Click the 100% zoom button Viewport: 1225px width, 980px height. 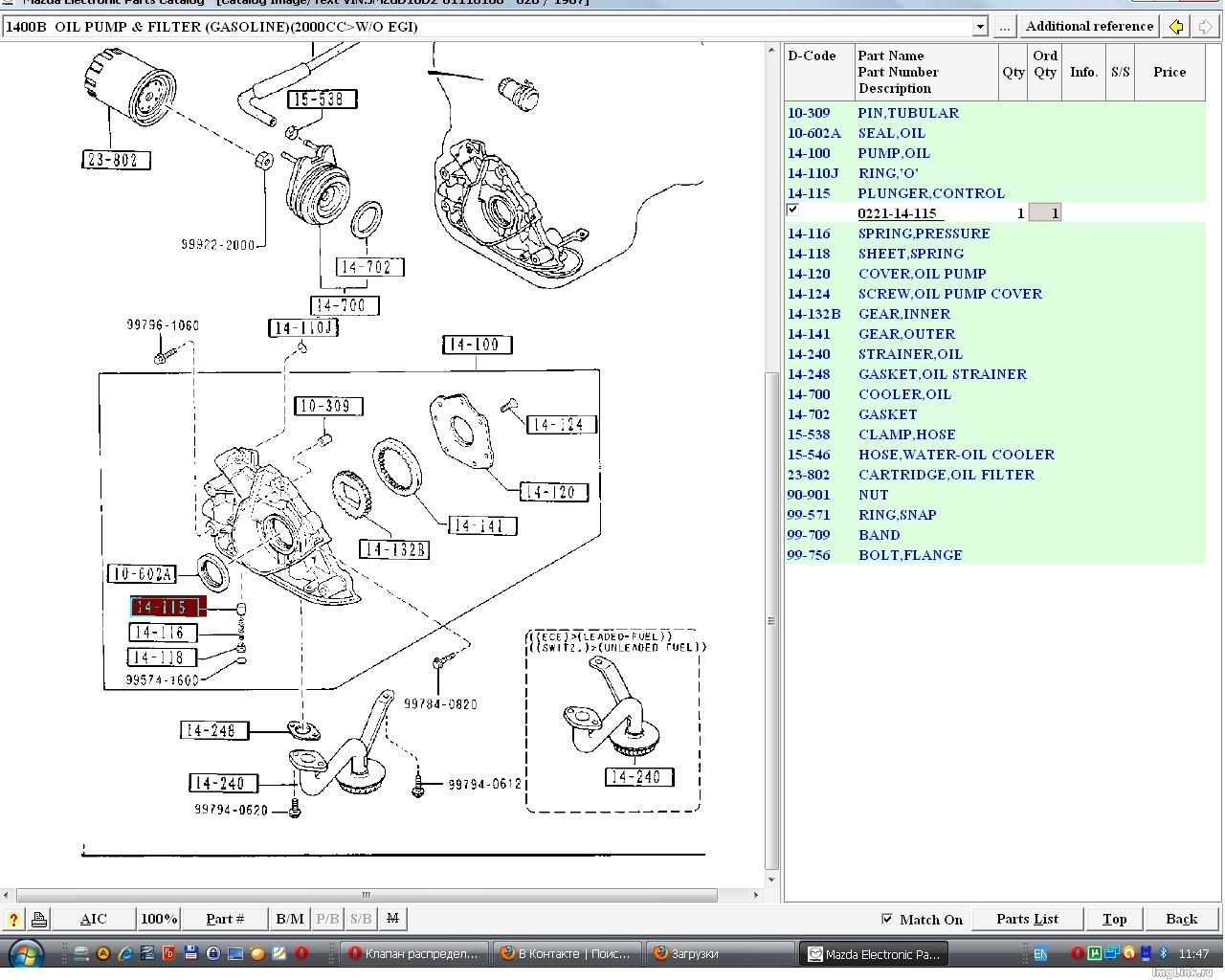(x=159, y=920)
